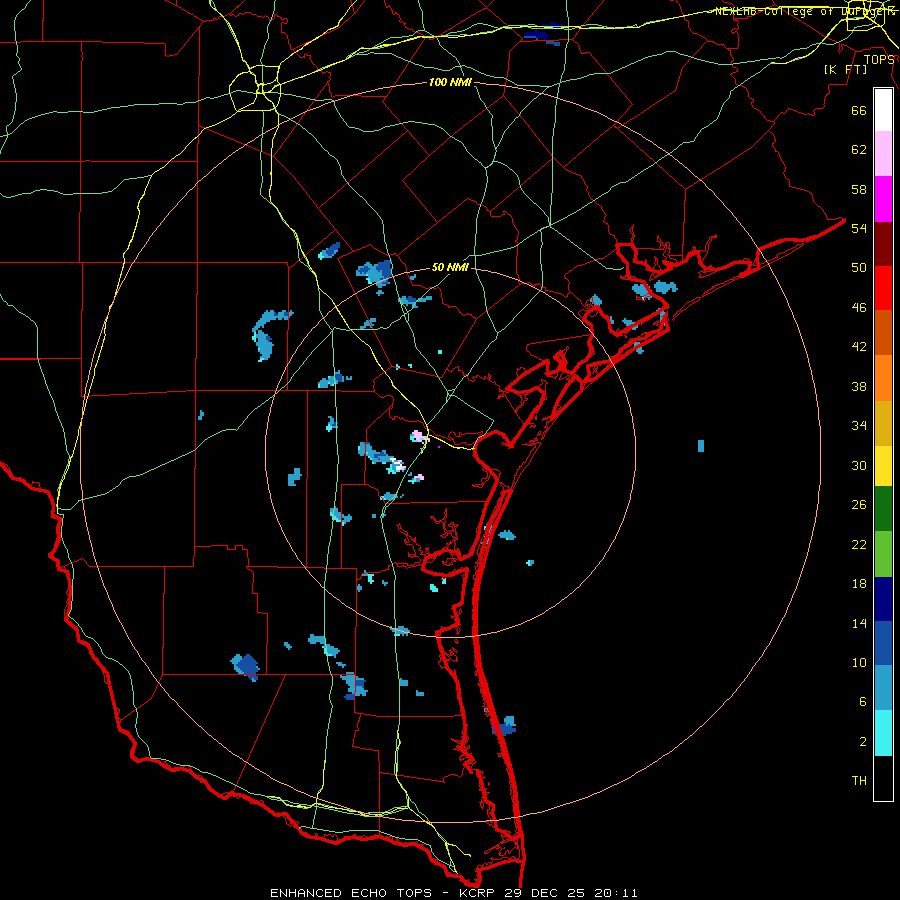900x900 pixels.
Task: Click the gold legend swatch near 34
Action: tap(883, 423)
